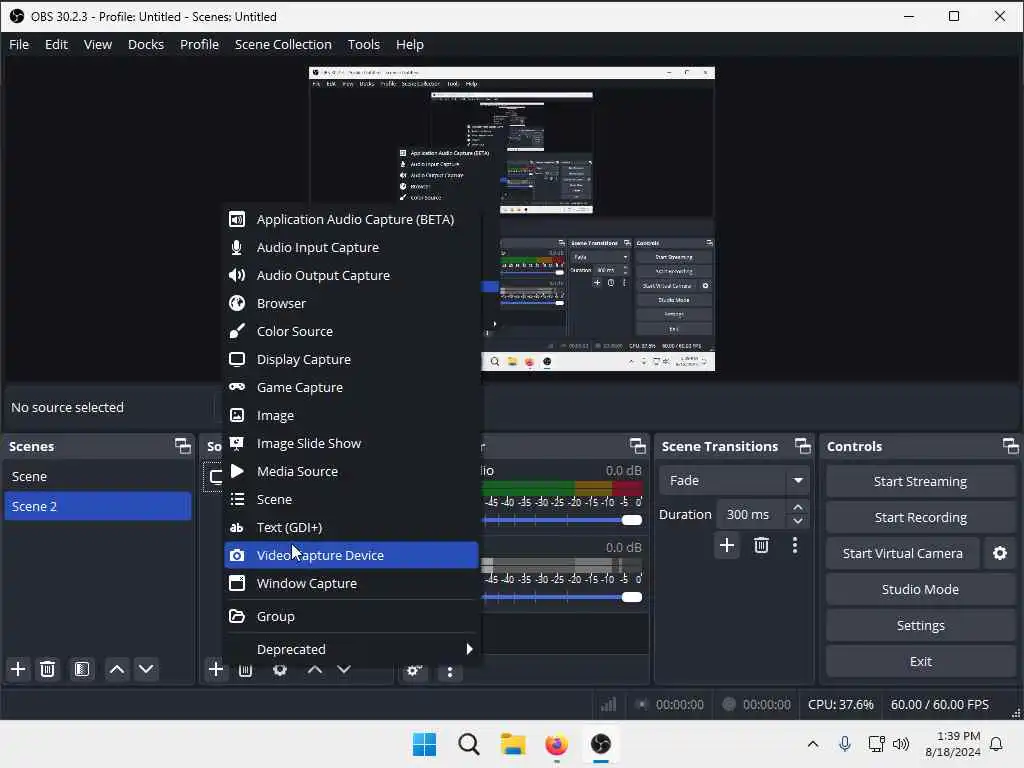Click Start Recording
This screenshot has width=1024, height=768.
pos(920,517)
